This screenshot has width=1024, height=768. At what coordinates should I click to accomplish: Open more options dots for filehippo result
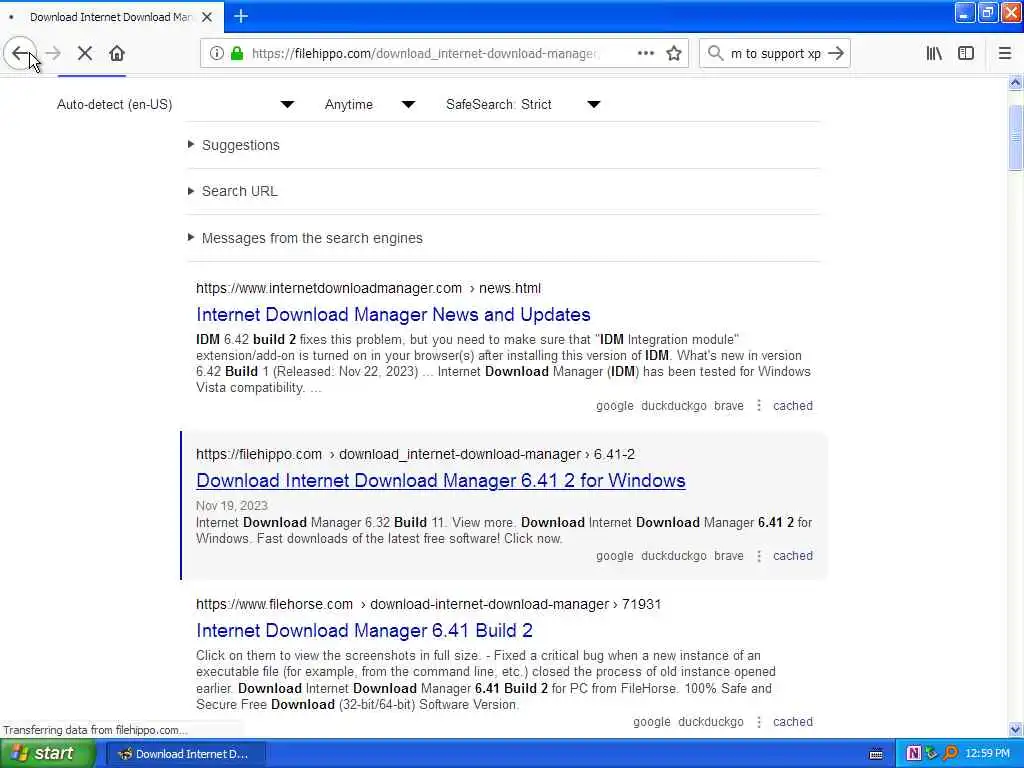[x=759, y=556]
